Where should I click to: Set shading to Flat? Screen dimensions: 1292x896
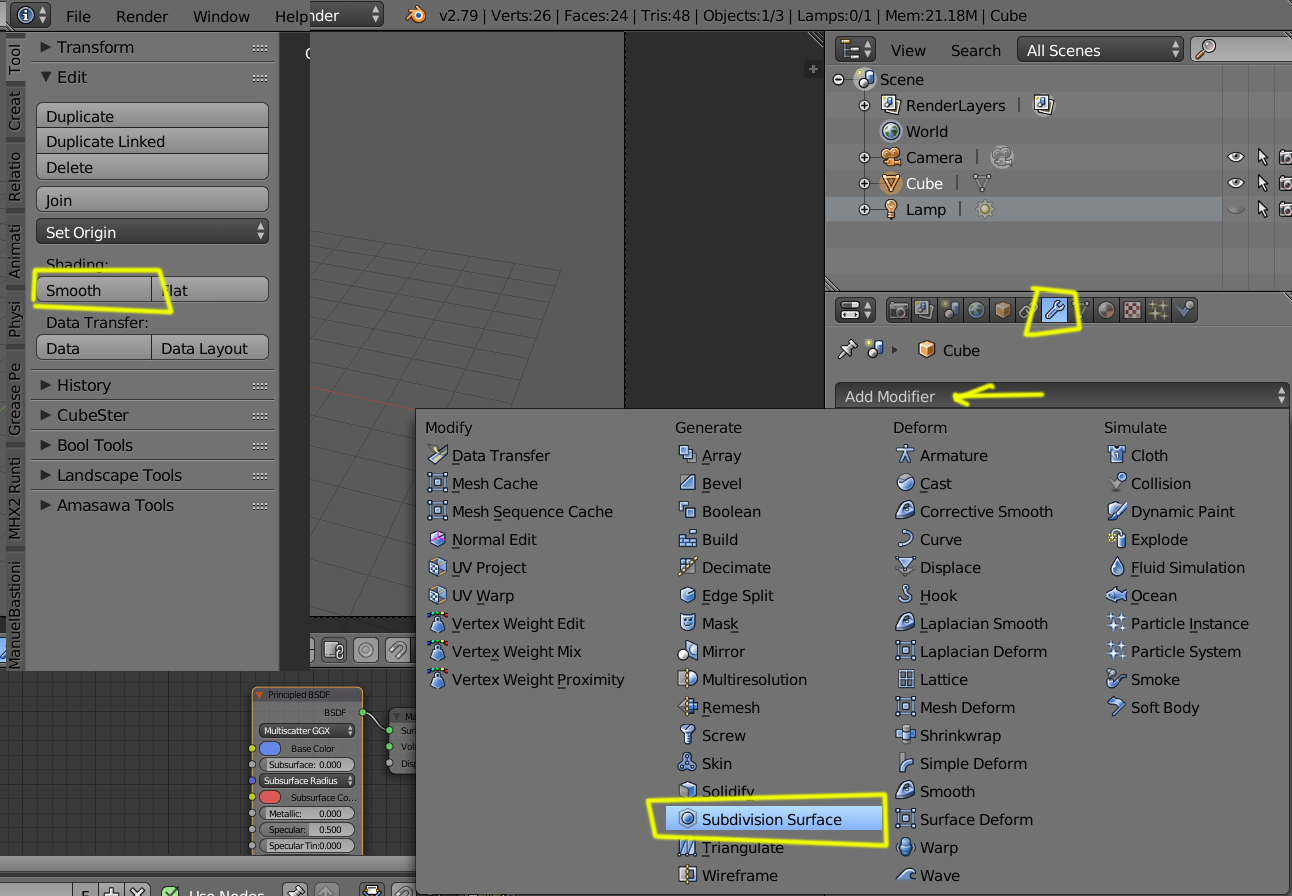click(210, 290)
